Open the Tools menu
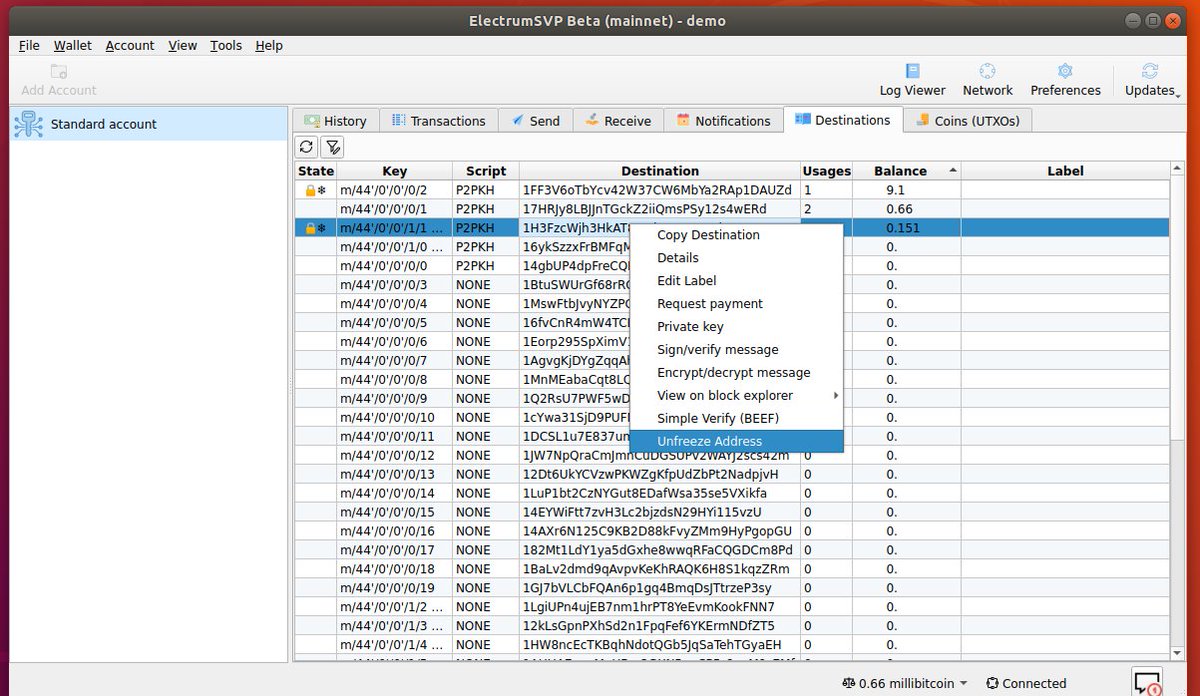 click(226, 45)
